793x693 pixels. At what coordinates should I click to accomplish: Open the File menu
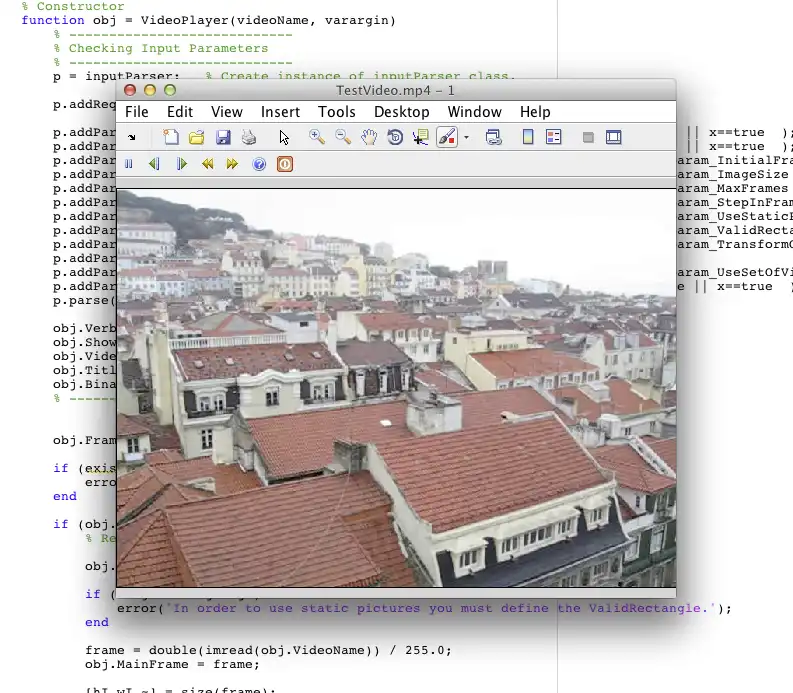click(137, 112)
